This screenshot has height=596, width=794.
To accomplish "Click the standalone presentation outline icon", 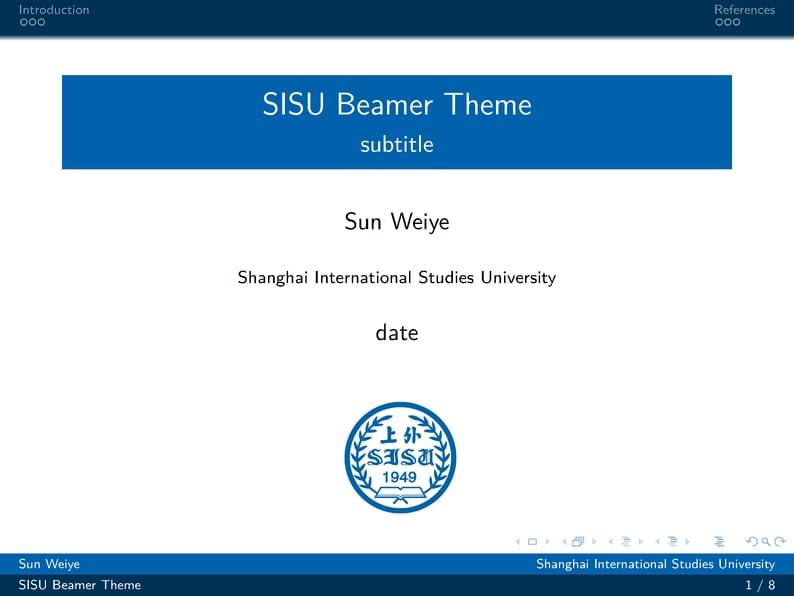I will coord(718,542).
